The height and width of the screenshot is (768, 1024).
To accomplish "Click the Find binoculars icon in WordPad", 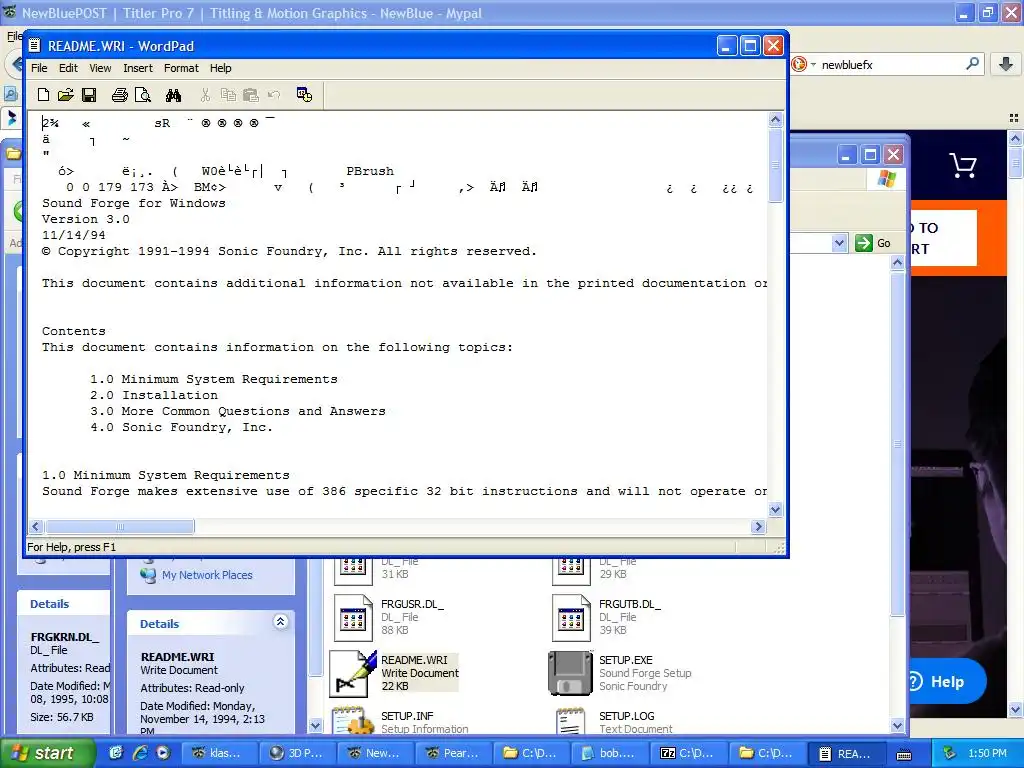I will pos(174,95).
